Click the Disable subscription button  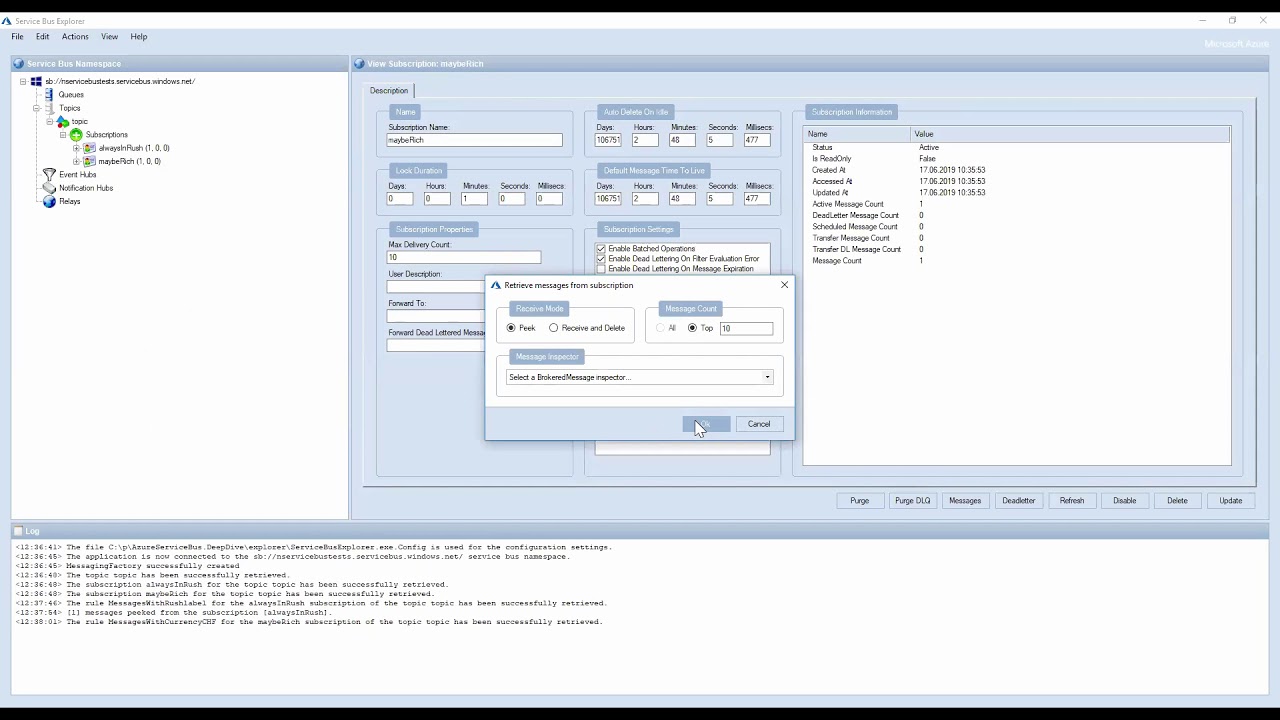(1125, 501)
